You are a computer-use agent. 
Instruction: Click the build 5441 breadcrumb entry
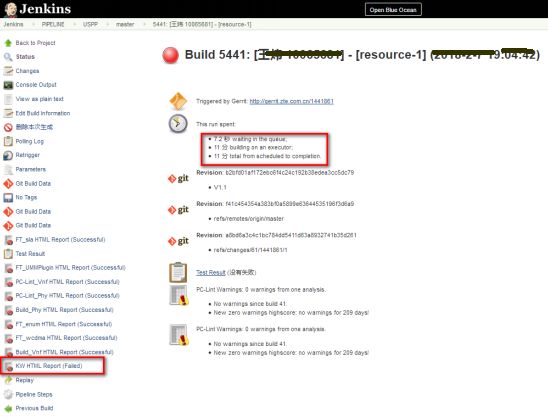(202, 24)
